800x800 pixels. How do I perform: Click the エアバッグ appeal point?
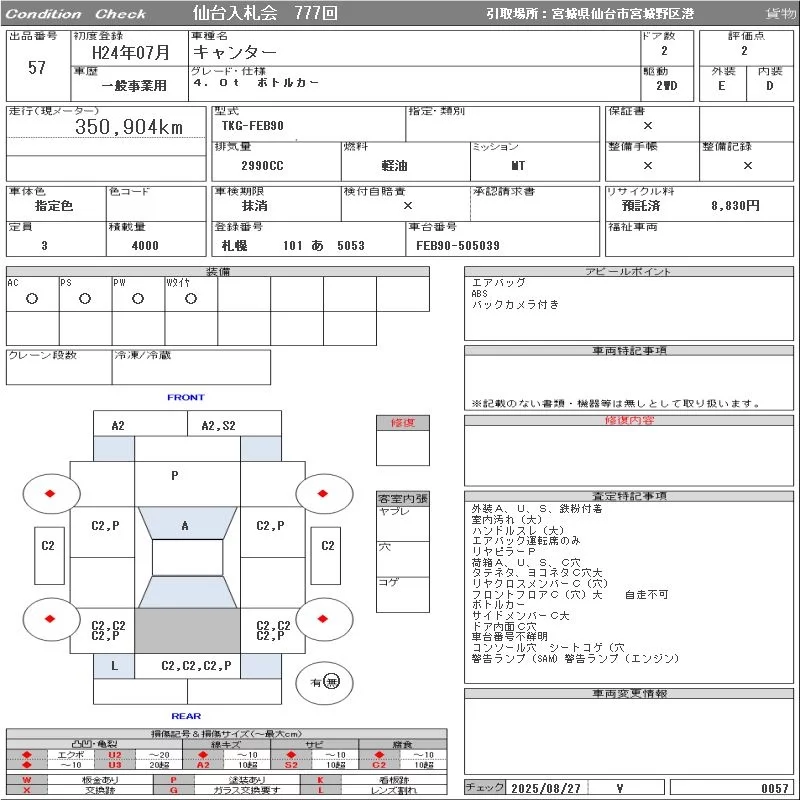(x=498, y=283)
